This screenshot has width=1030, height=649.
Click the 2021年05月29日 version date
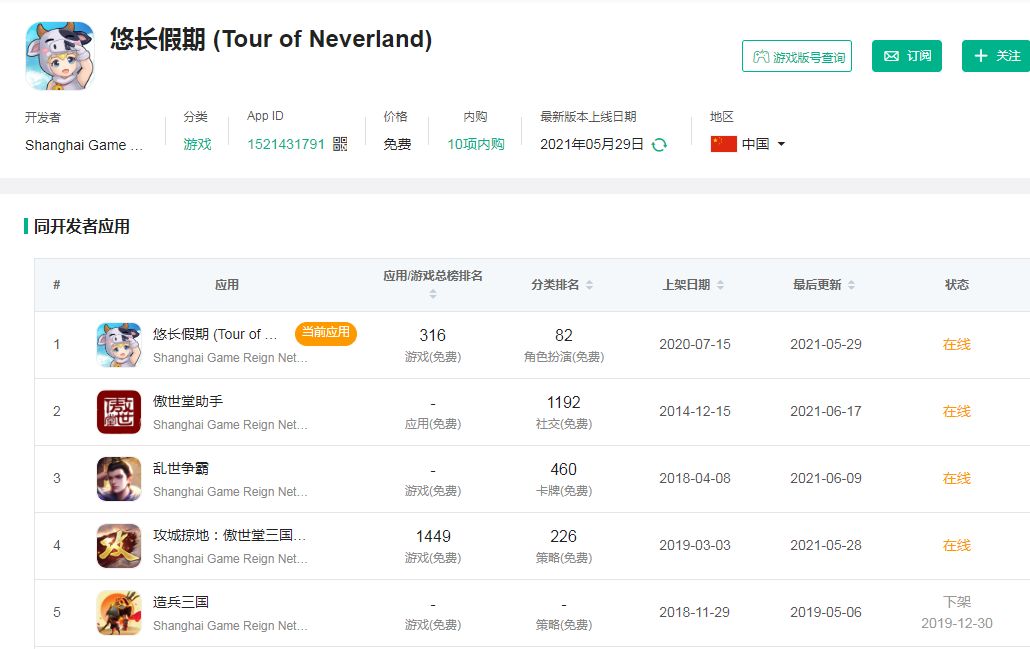[x=592, y=144]
